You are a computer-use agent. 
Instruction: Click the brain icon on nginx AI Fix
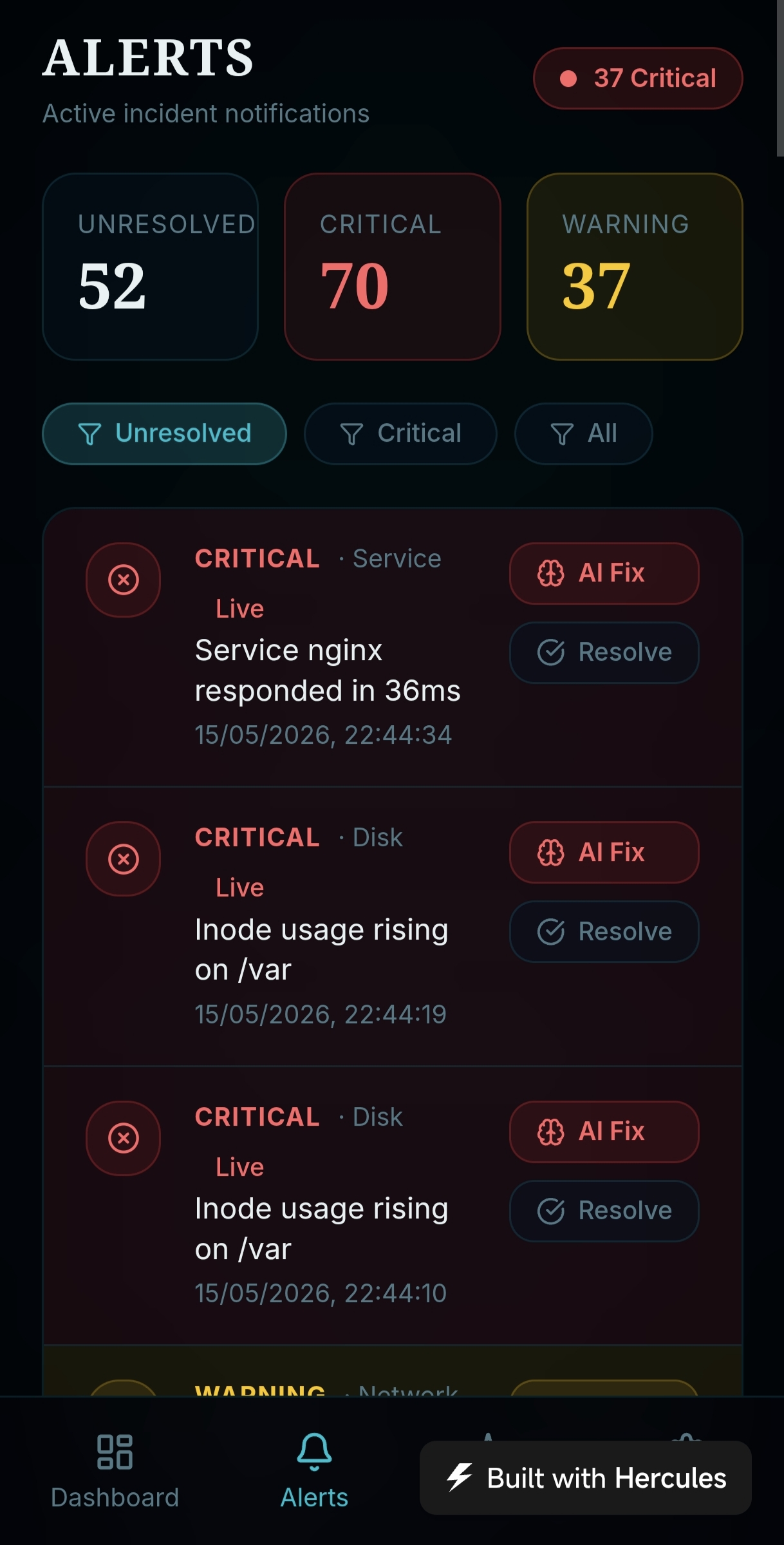[550, 573]
